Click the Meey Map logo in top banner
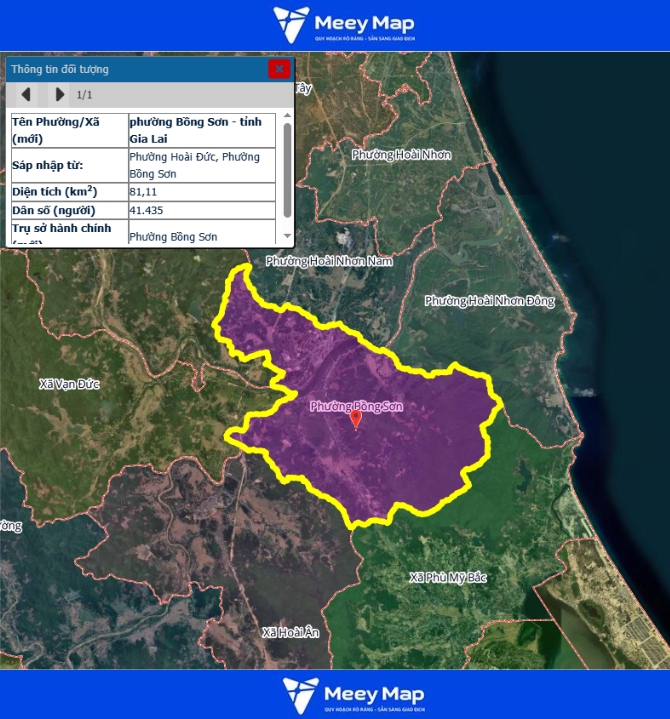 tap(344, 25)
